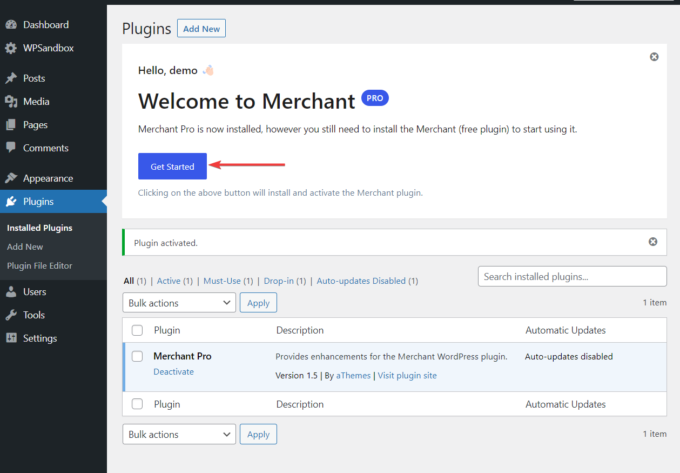Image resolution: width=680 pixels, height=473 pixels.
Task: Click the Comments bubble icon
Action: (x=11, y=148)
